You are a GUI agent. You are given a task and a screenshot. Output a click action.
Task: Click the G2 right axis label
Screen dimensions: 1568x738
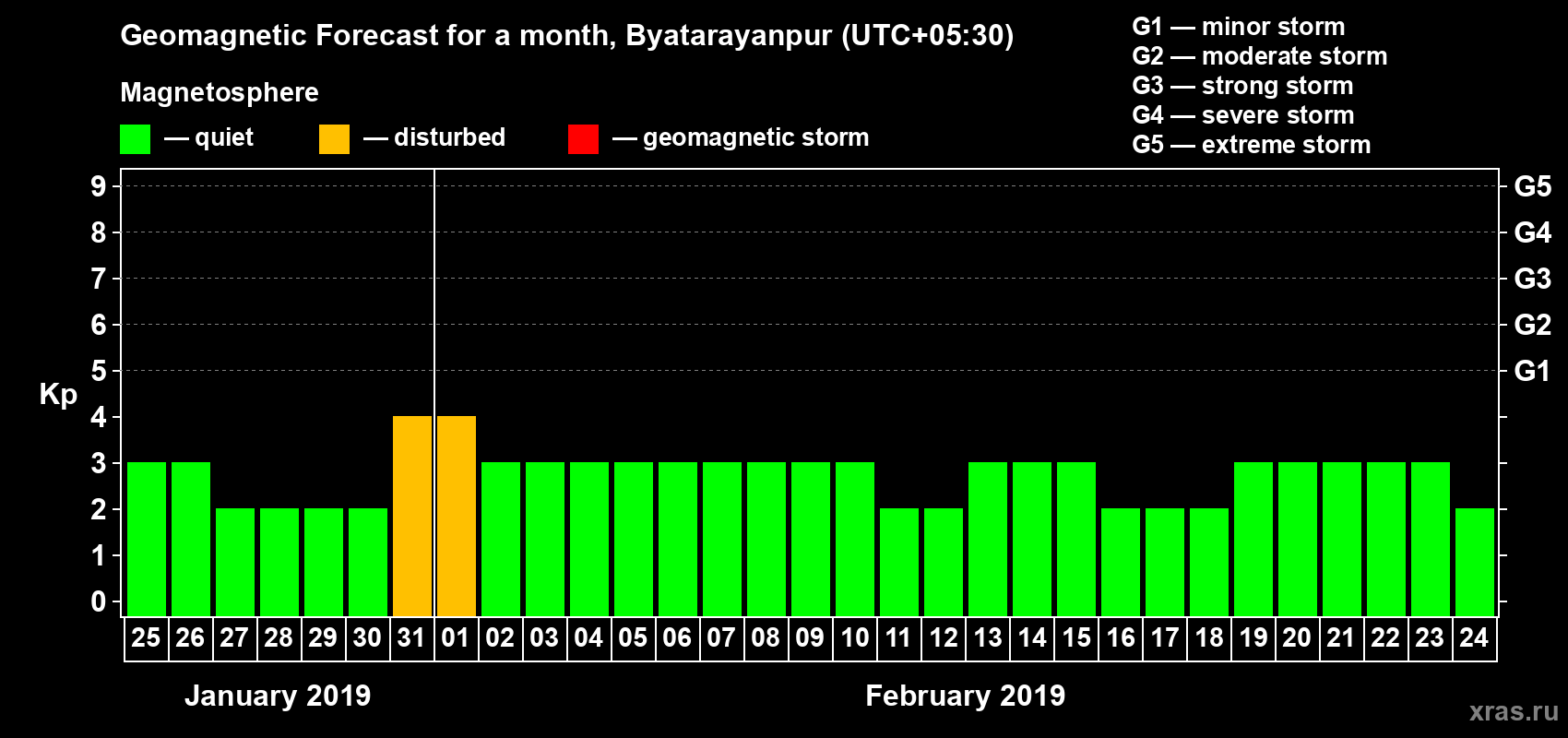pos(1533,325)
